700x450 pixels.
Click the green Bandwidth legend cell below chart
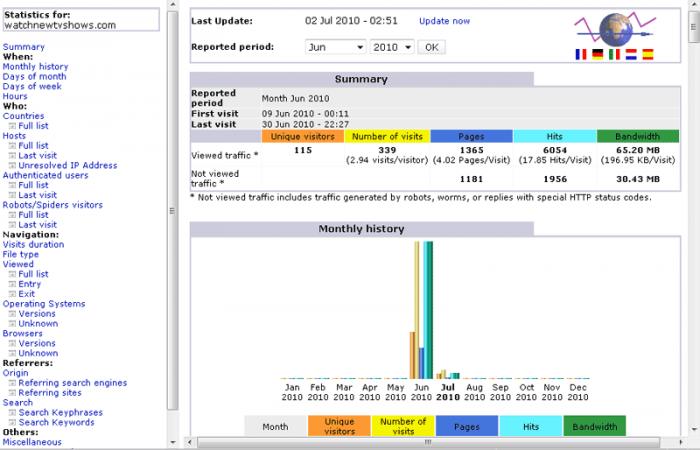coord(594,427)
